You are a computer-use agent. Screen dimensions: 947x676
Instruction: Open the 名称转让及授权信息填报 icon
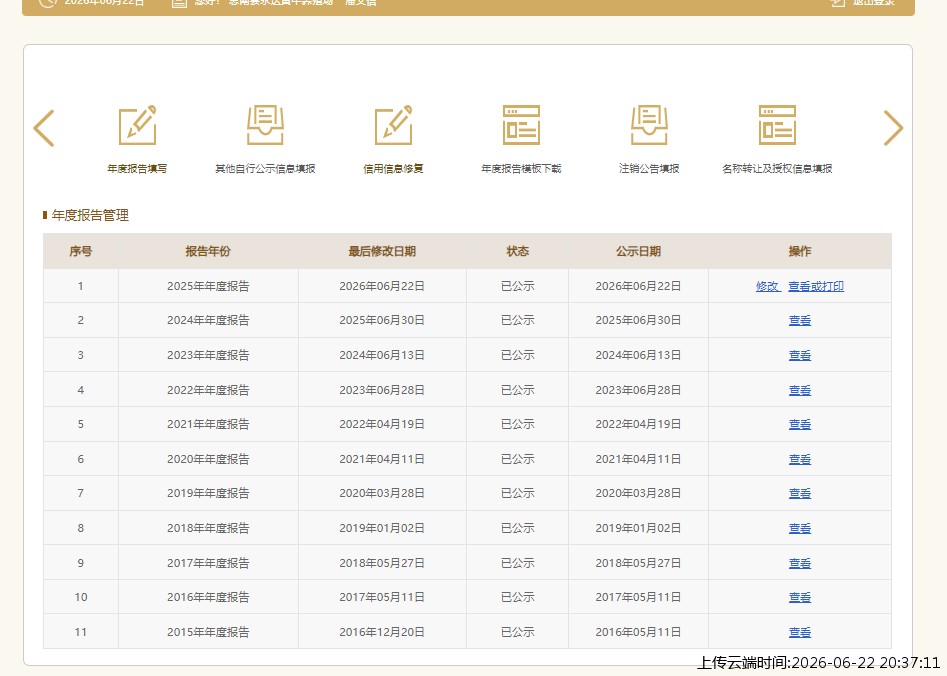(x=777, y=125)
